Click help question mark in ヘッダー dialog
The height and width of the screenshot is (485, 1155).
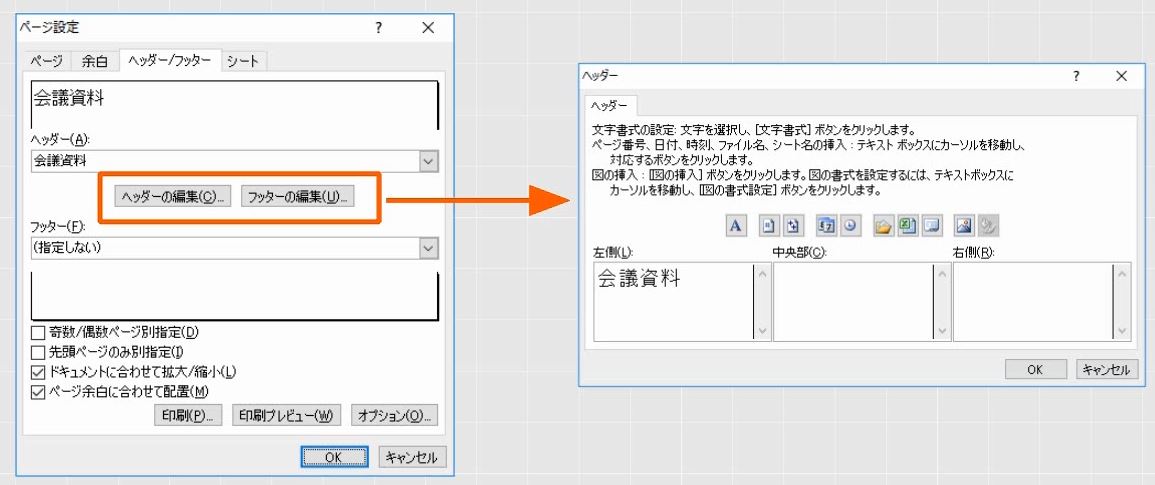(1076, 76)
